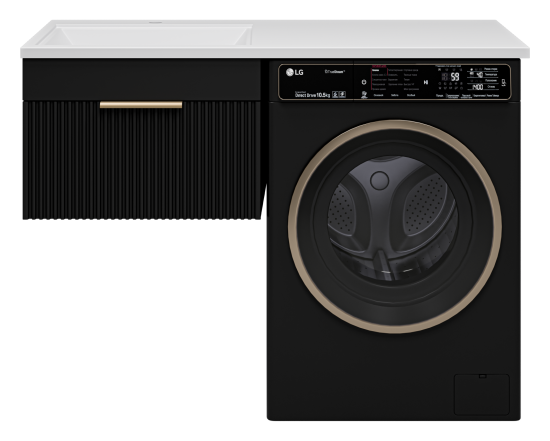This screenshot has height=441, width=550.
Task: Click the first badge icon beside 10.5kg
Action: 335,94
